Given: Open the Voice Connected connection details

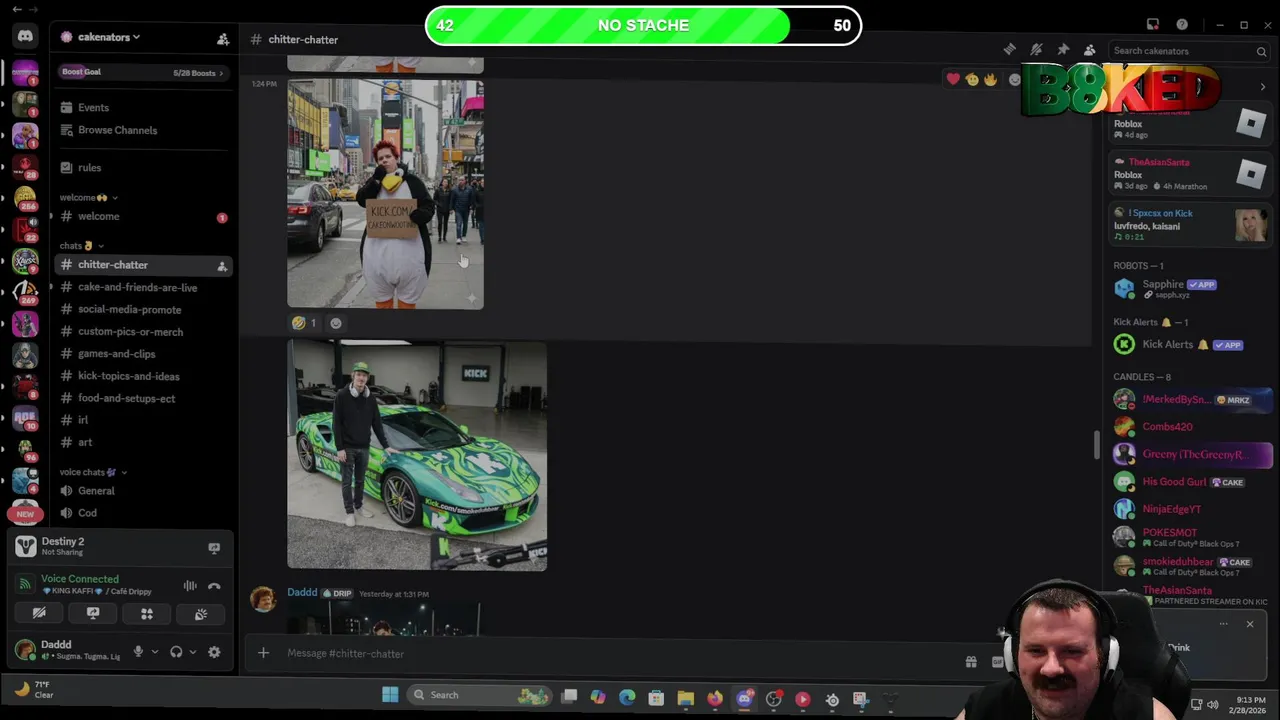Looking at the screenshot, I should 80,579.
